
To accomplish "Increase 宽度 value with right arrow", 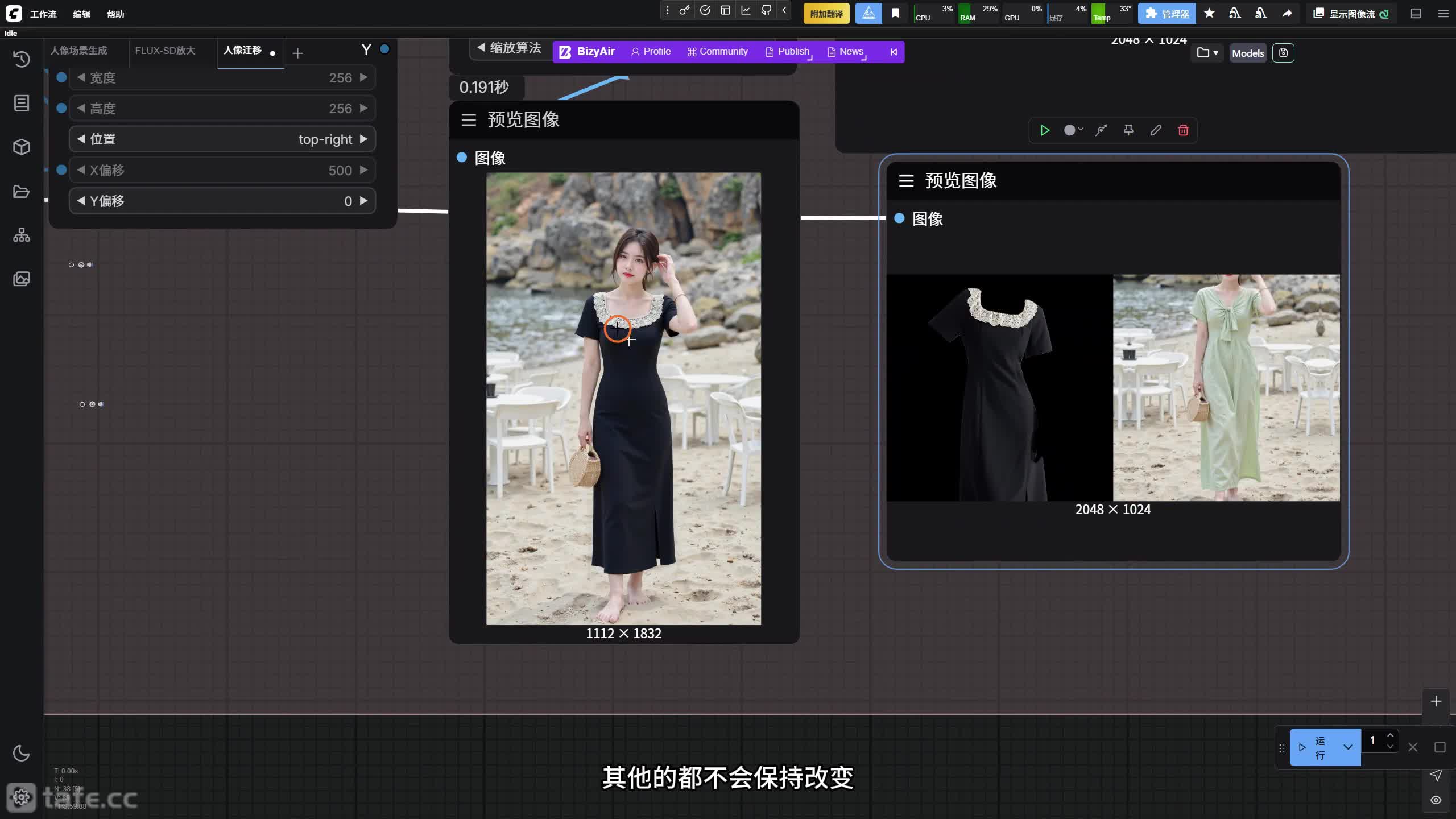I will pyautogui.click(x=363, y=77).
